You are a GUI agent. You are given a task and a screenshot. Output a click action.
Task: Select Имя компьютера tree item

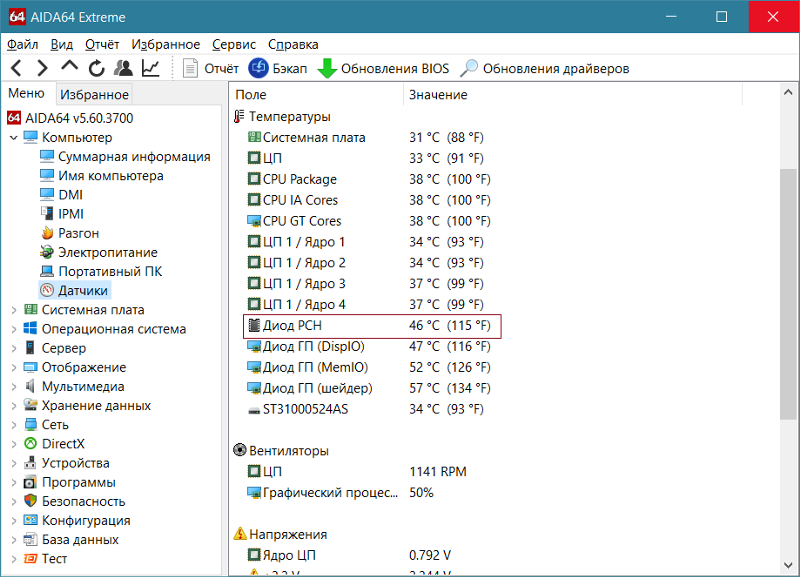tap(102, 176)
